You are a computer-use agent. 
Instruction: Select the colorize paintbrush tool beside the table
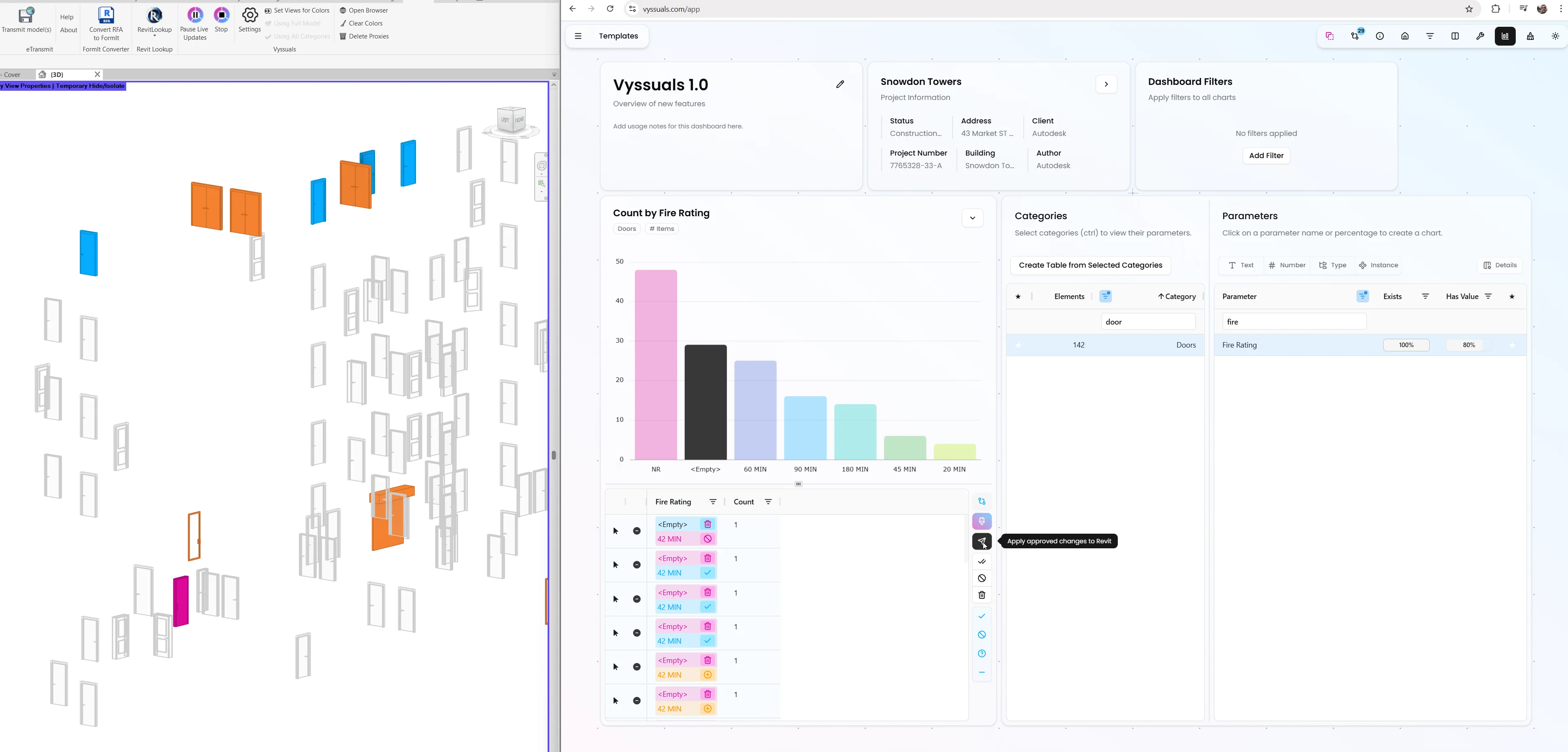[982, 521]
